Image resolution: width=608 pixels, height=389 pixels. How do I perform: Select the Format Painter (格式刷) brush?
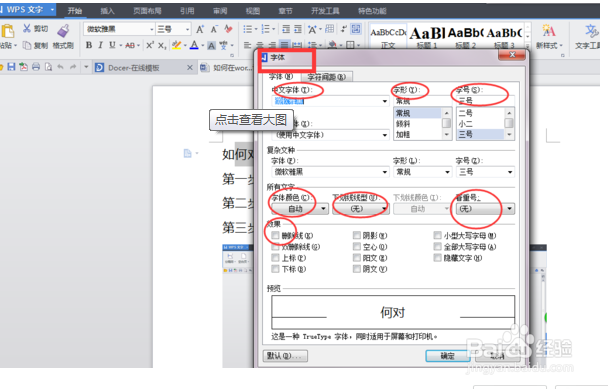pyautogui.click(x=63, y=31)
